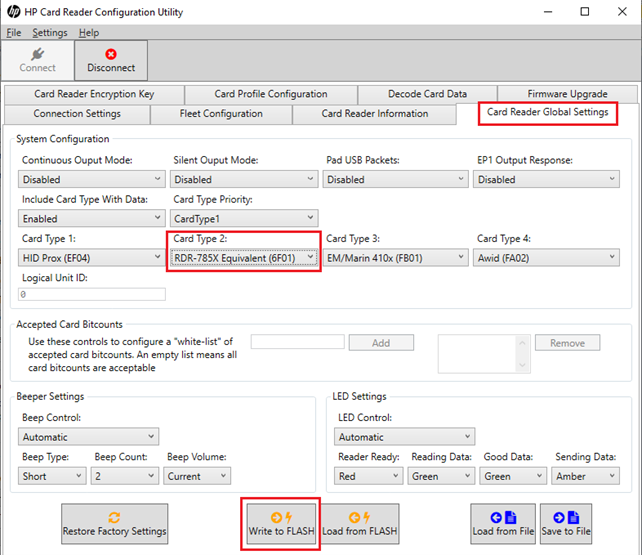Open the File menu

[14, 32]
